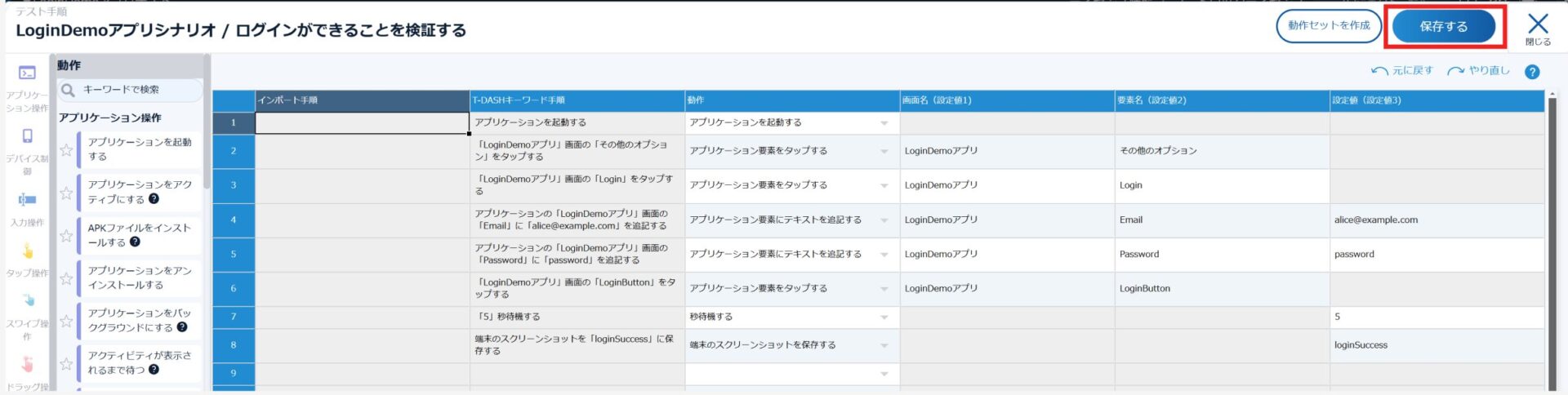This screenshot has height=395, width=1568.
Task: Click the action list panel scrollbar
Action: pos(207,122)
